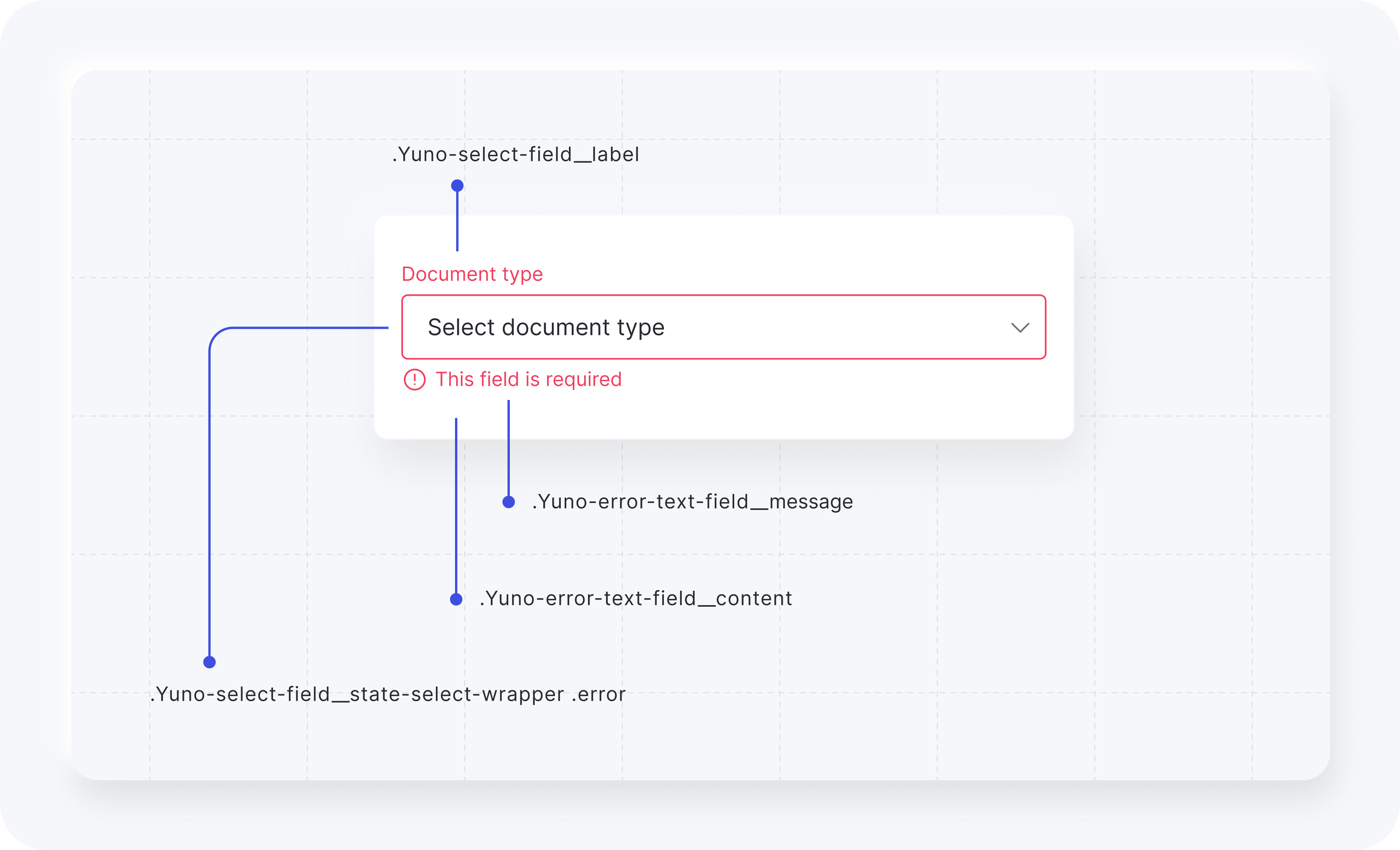Click the error exclamation circle icon
1400x850 pixels.
(x=414, y=379)
